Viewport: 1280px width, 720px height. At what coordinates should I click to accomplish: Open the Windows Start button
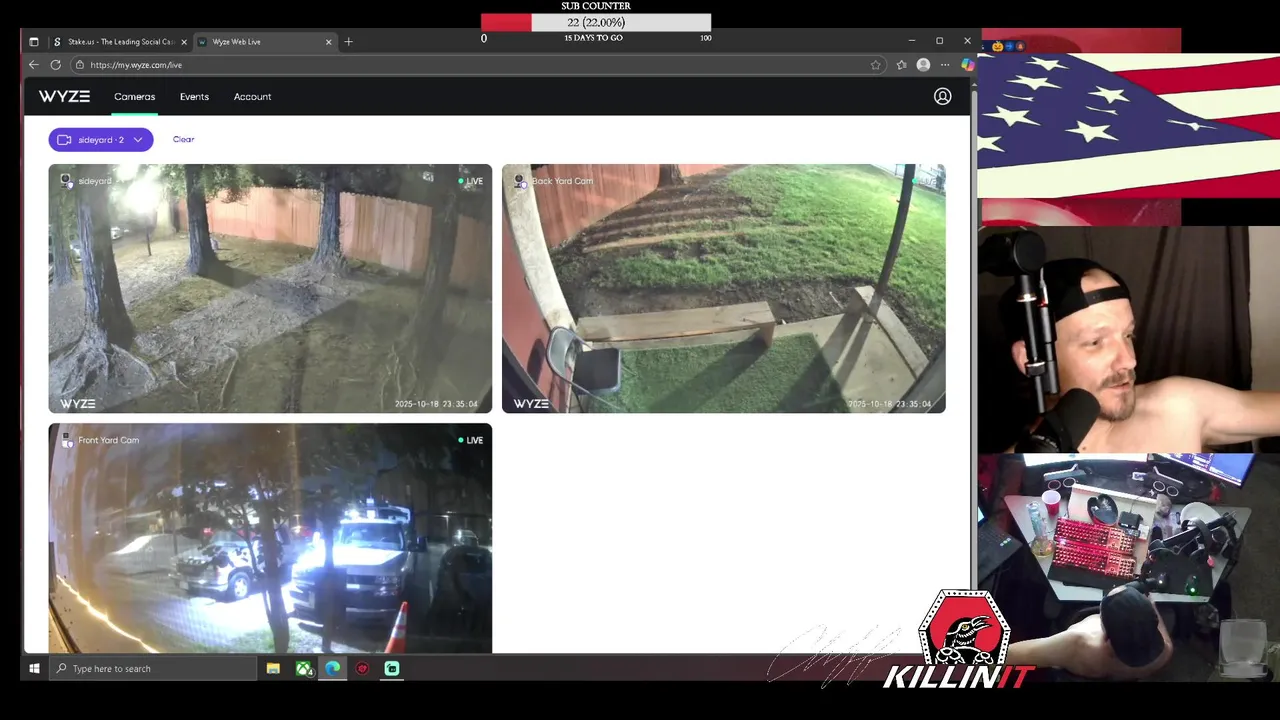point(34,668)
